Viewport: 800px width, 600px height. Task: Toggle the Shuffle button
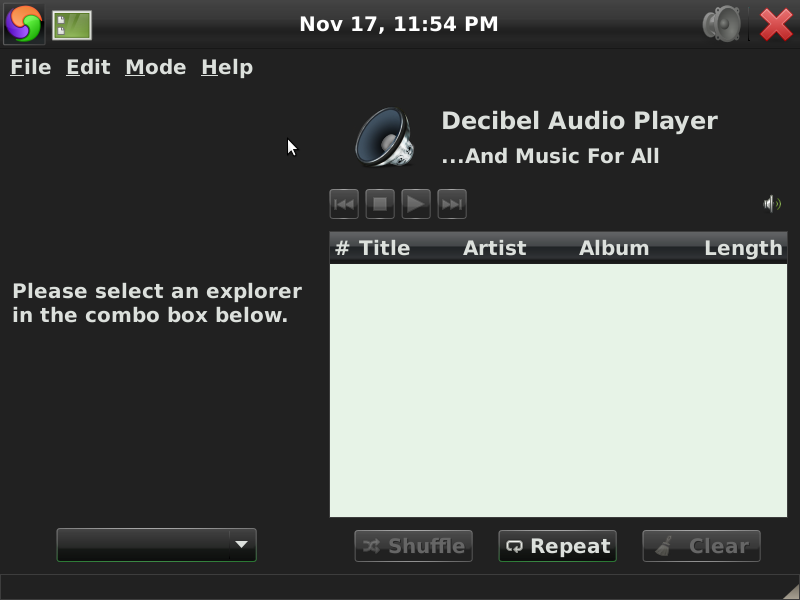[x=413, y=546]
